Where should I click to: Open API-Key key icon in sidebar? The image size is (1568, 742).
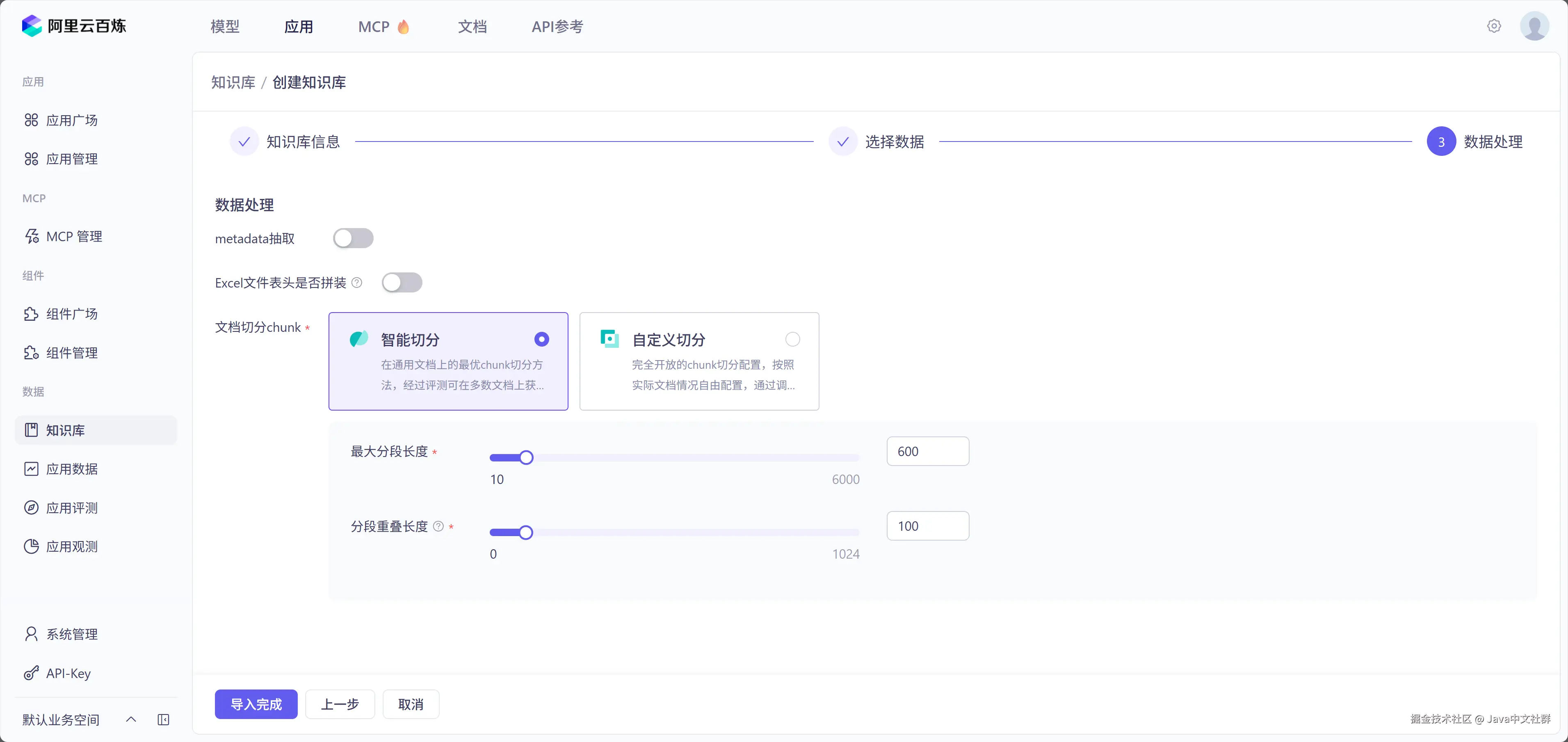(32, 673)
